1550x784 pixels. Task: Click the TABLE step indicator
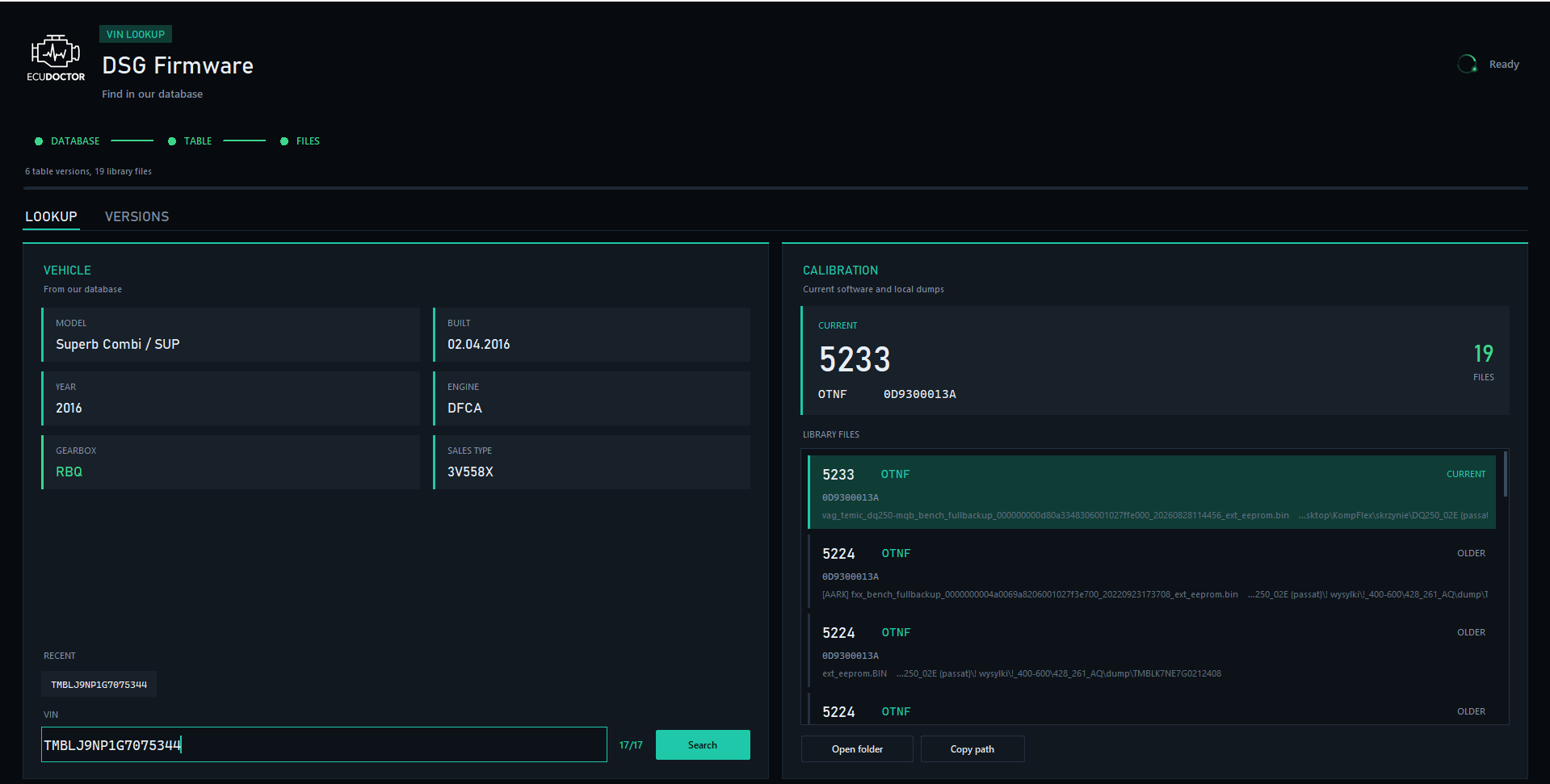point(190,141)
